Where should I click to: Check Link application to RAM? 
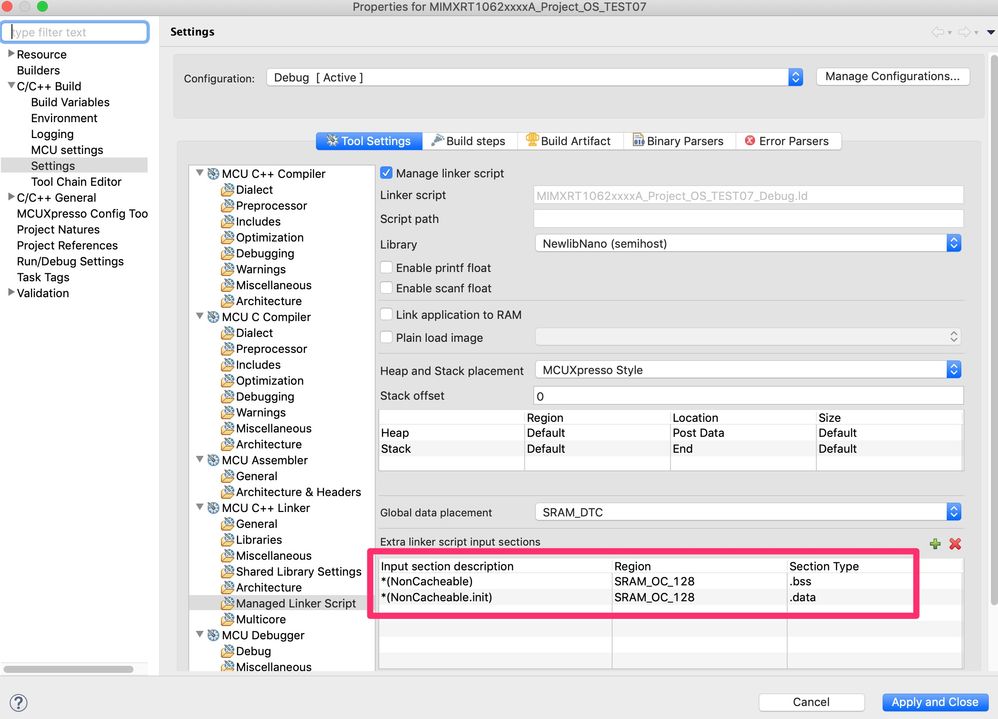tap(386, 314)
